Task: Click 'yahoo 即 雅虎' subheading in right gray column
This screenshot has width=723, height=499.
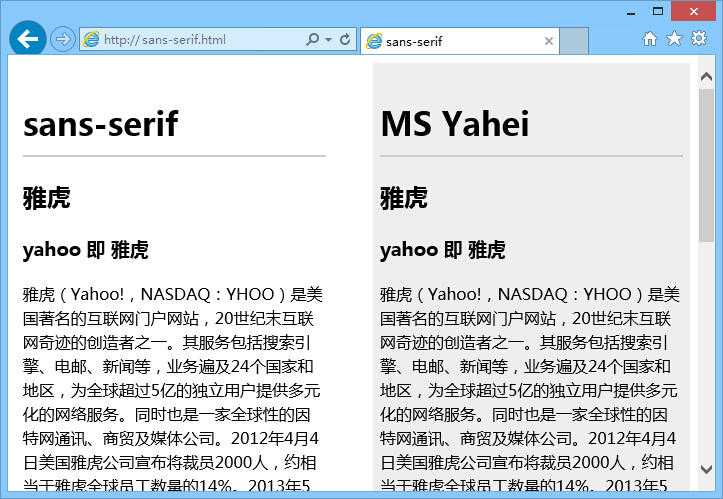Action: pos(443,250)
